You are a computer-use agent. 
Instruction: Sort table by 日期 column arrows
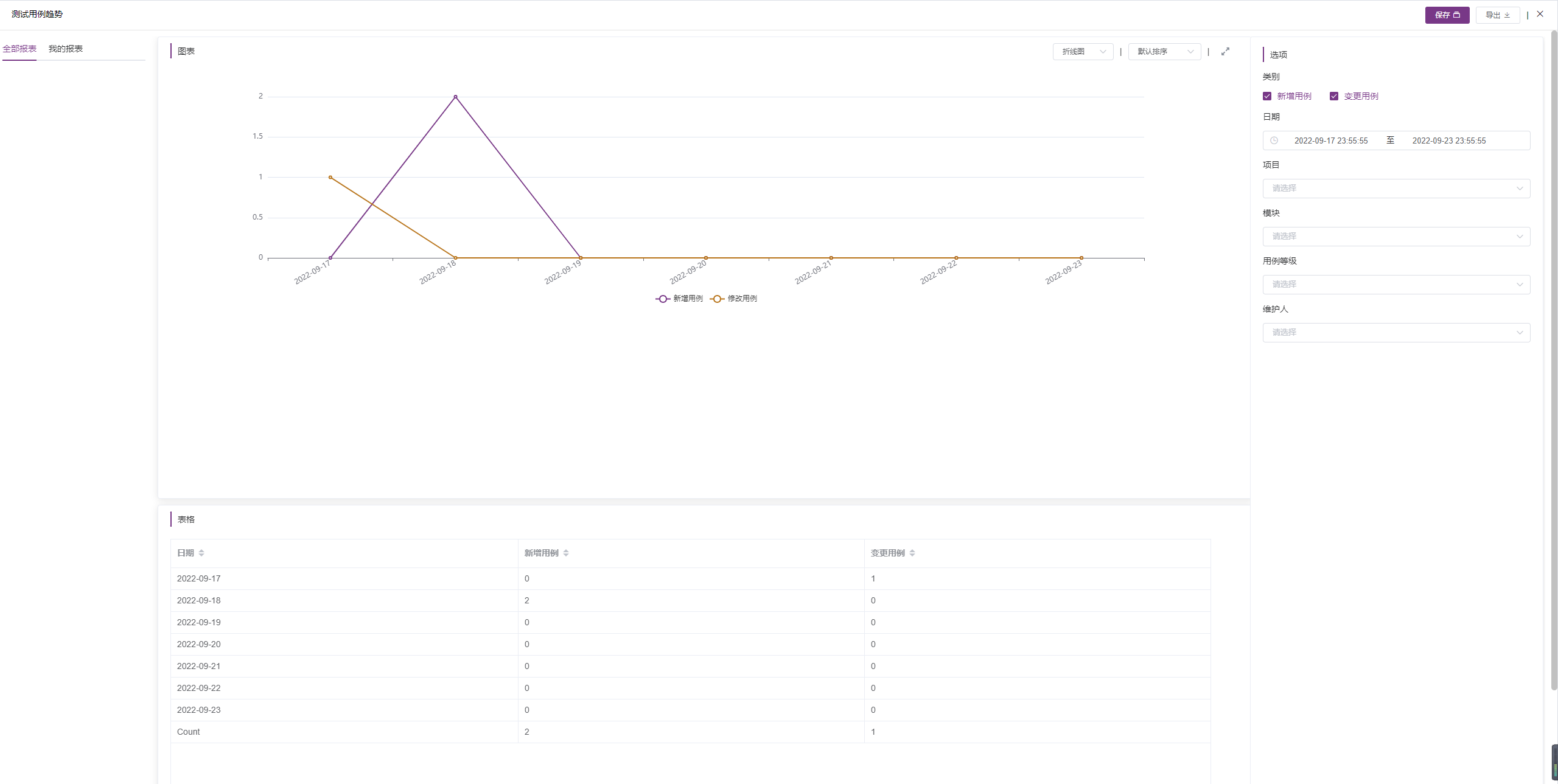pos(201,553)
